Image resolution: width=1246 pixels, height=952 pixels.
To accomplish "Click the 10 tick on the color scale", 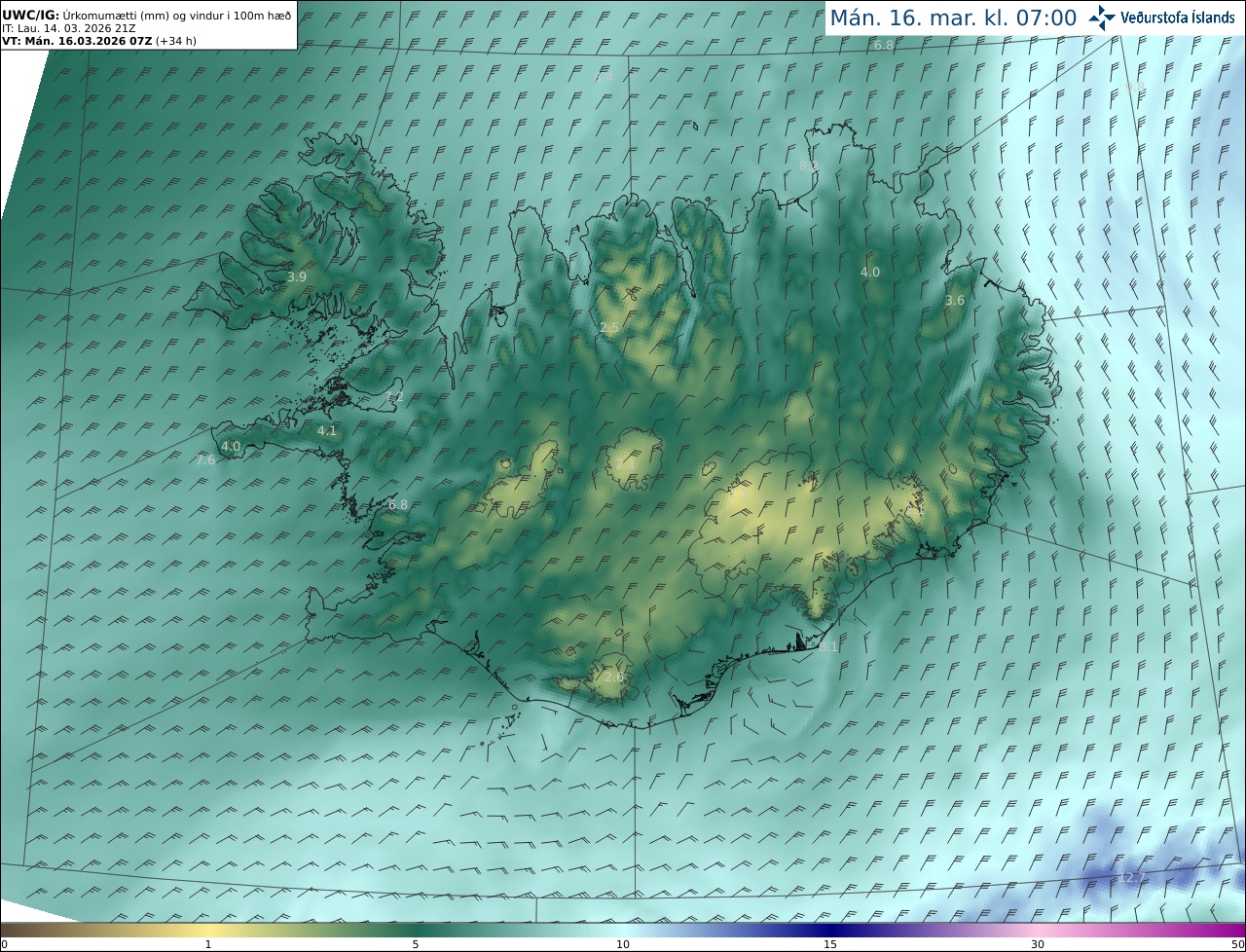I will 623,944.
